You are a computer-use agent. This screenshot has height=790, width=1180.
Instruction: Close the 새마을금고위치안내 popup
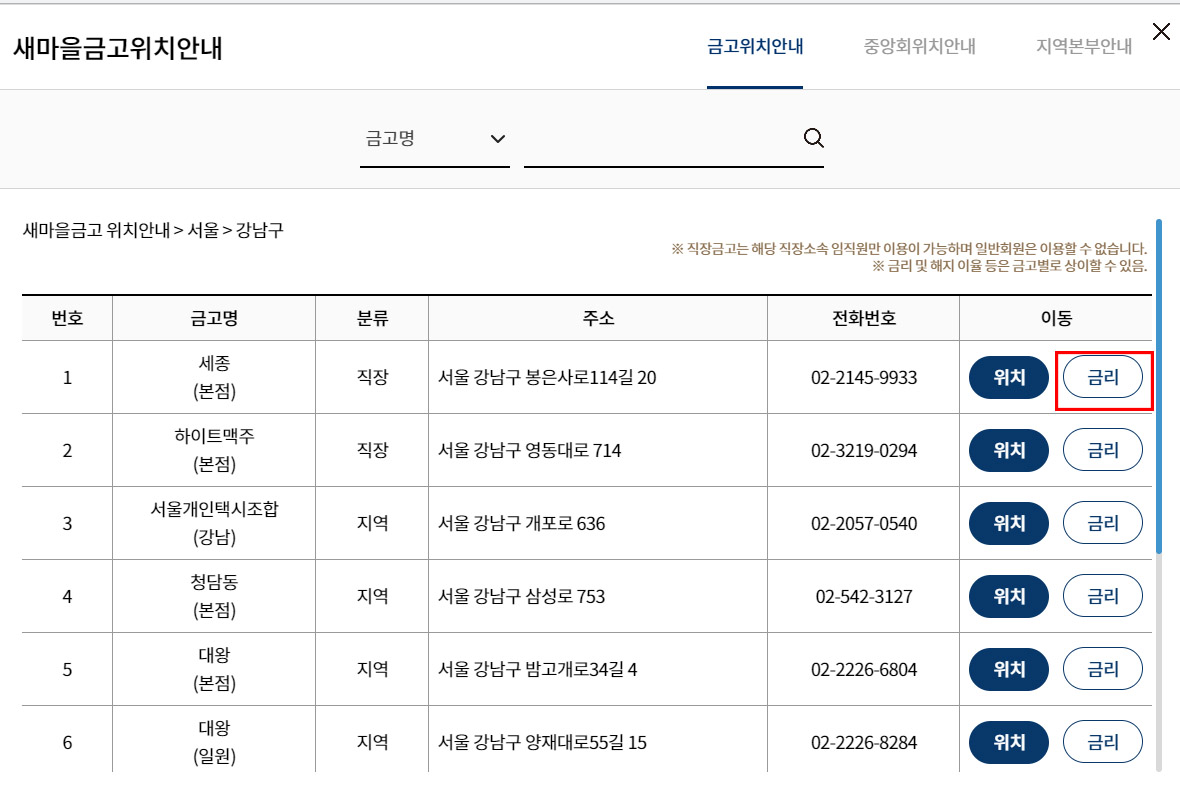1161,32
